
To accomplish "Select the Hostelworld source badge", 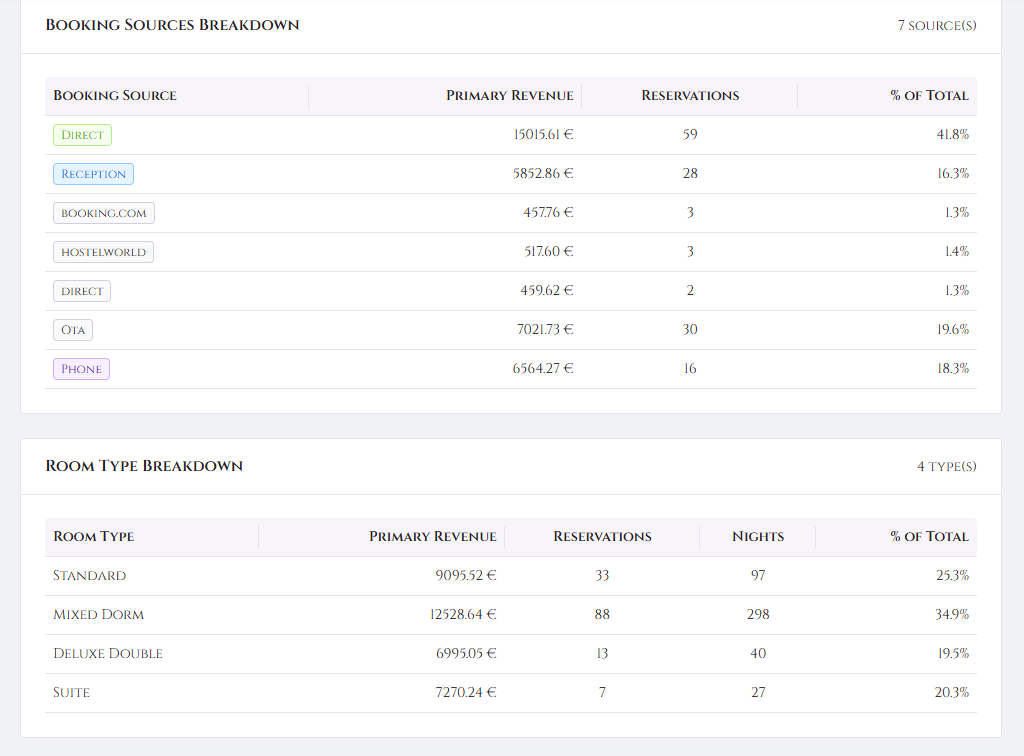I will coord(103,251).
